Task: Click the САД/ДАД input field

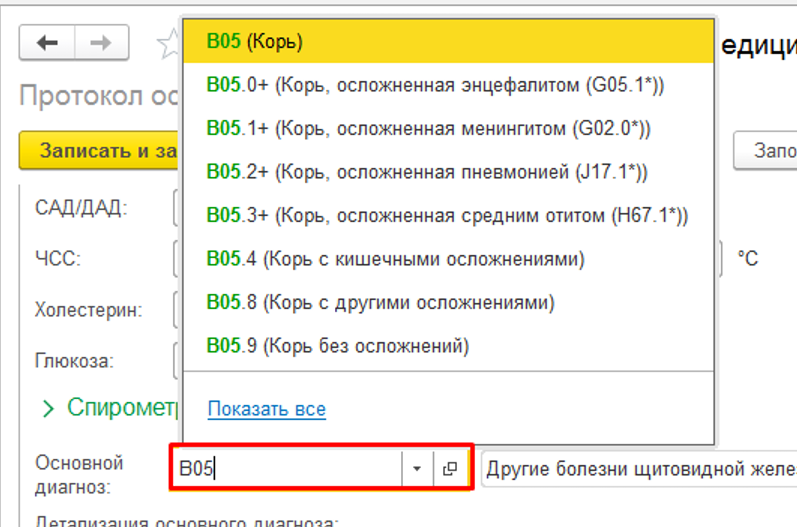Action: click(176, 208)
